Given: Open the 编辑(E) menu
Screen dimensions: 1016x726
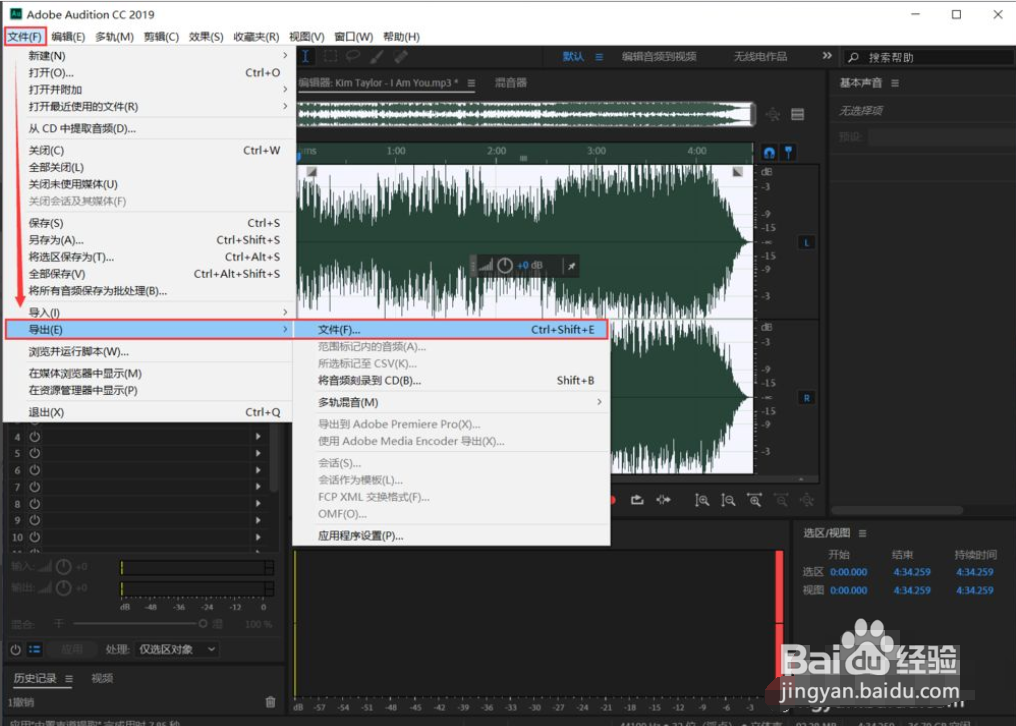Looking at the screenshot, I should pyautogui.click(x=68, y=37).
